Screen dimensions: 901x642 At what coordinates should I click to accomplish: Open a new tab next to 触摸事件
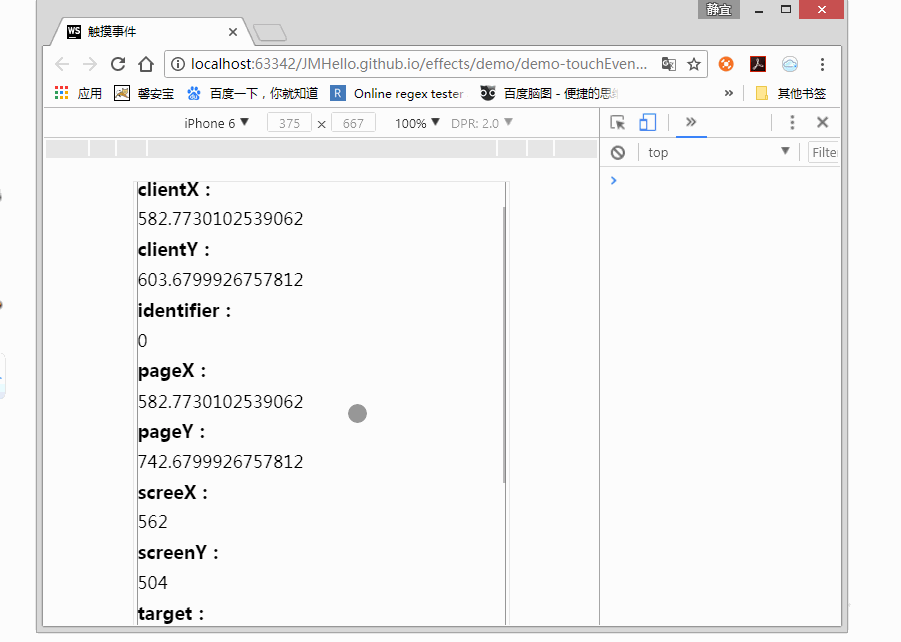point(270,33)
